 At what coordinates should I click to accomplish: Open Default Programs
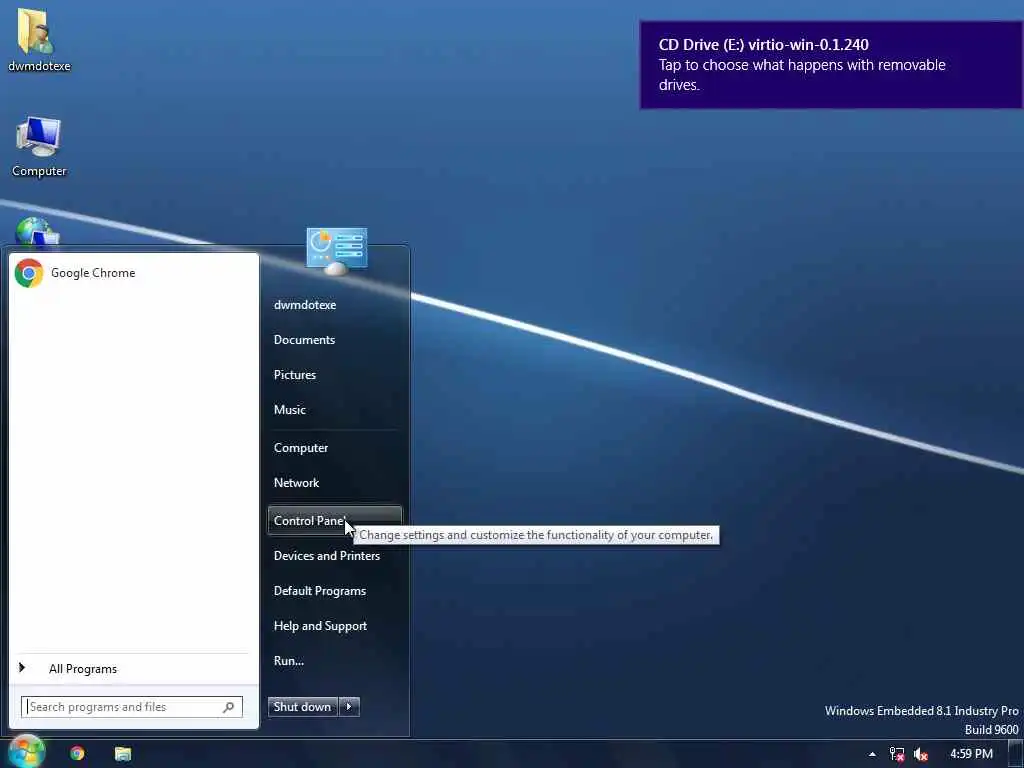(x=319, y=591)
